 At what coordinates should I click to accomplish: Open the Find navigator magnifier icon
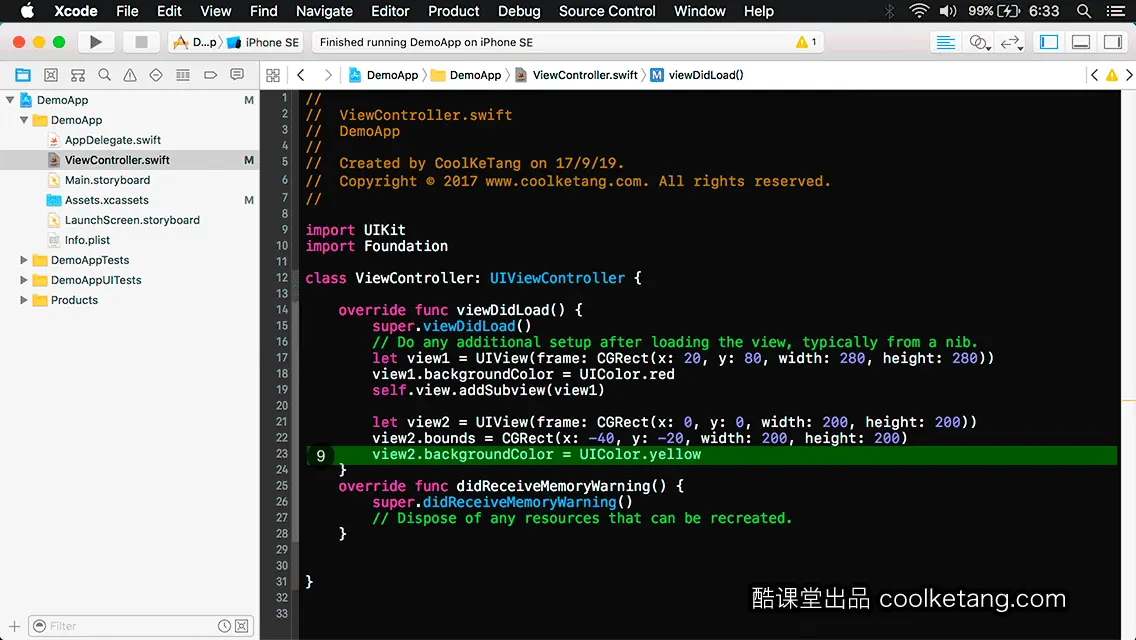pyautogui.click(x=104, y=75)
